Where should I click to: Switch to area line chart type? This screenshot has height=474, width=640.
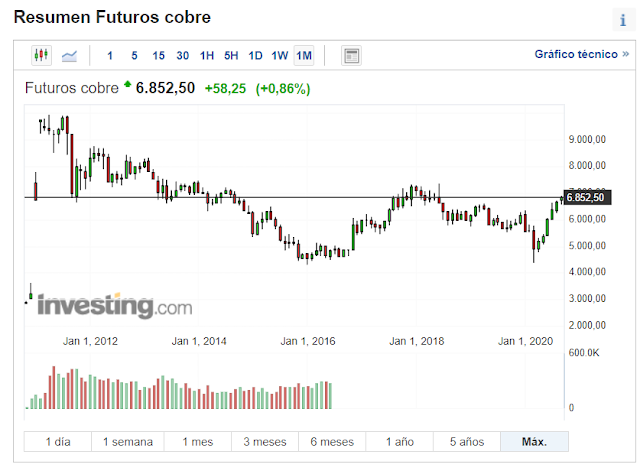70,55
